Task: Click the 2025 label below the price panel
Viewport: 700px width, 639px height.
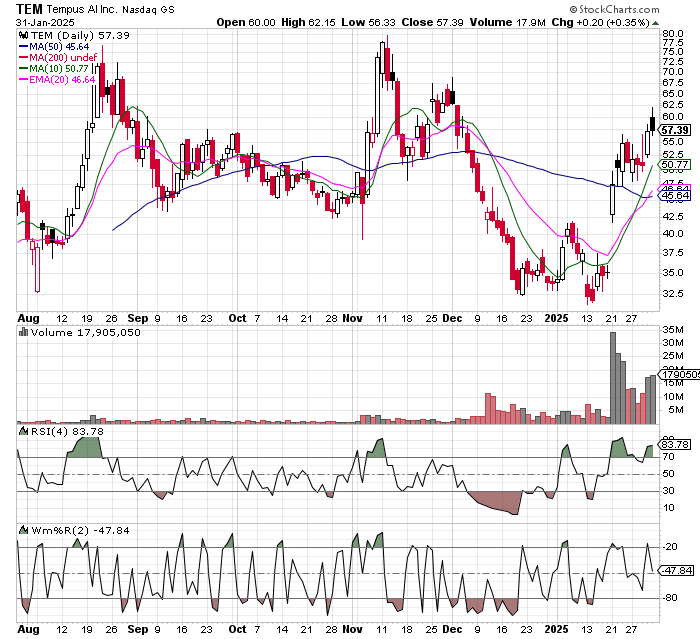Action: 557,318
